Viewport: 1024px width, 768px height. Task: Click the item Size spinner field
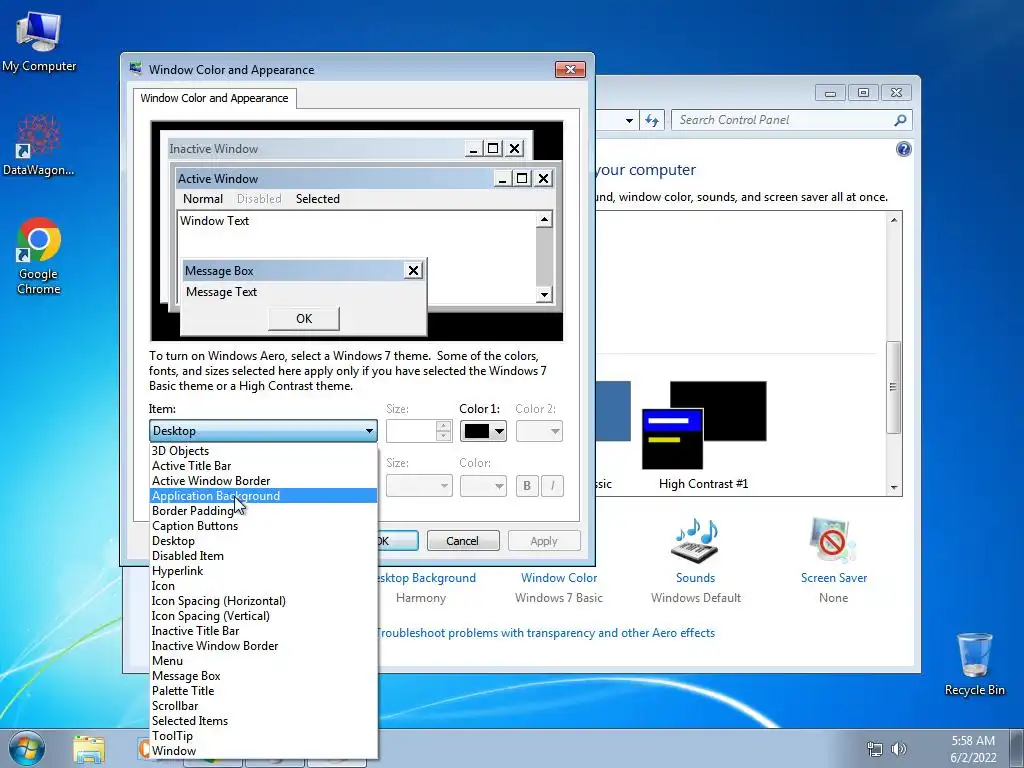coord(418,431)
